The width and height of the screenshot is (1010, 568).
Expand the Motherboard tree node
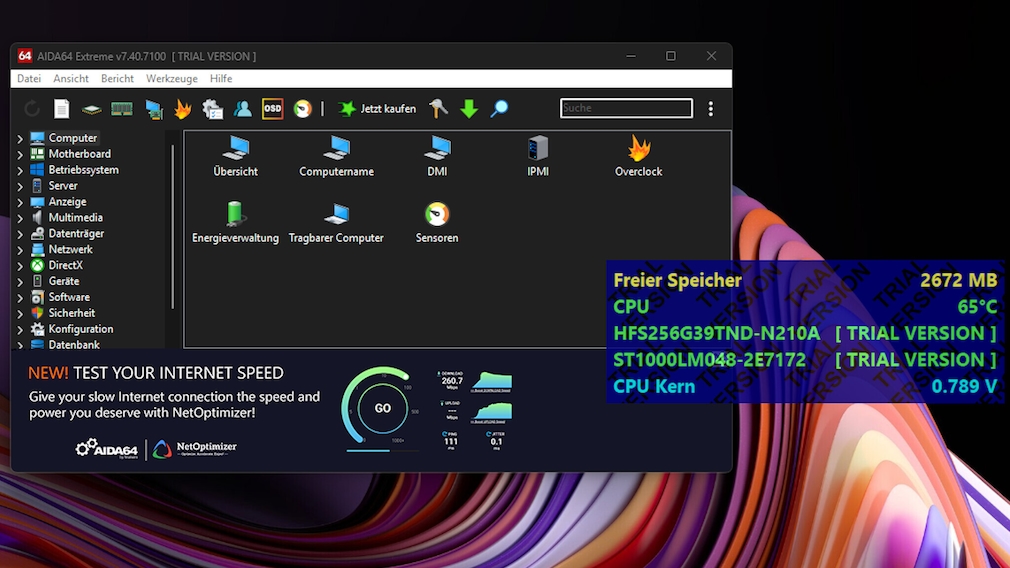coord(20,155)
